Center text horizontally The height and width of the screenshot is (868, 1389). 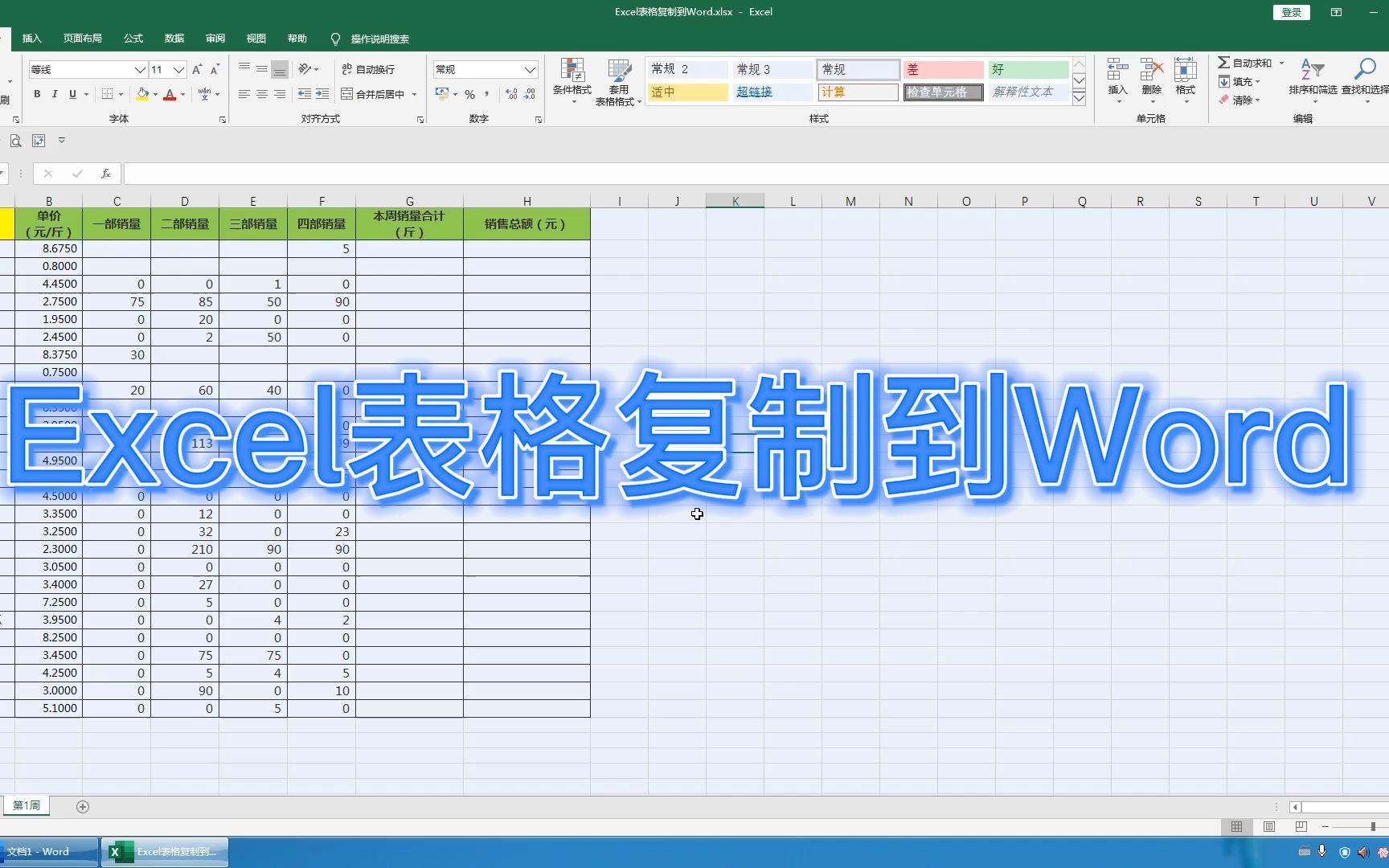pyautogui.click(x=262, y=94)
